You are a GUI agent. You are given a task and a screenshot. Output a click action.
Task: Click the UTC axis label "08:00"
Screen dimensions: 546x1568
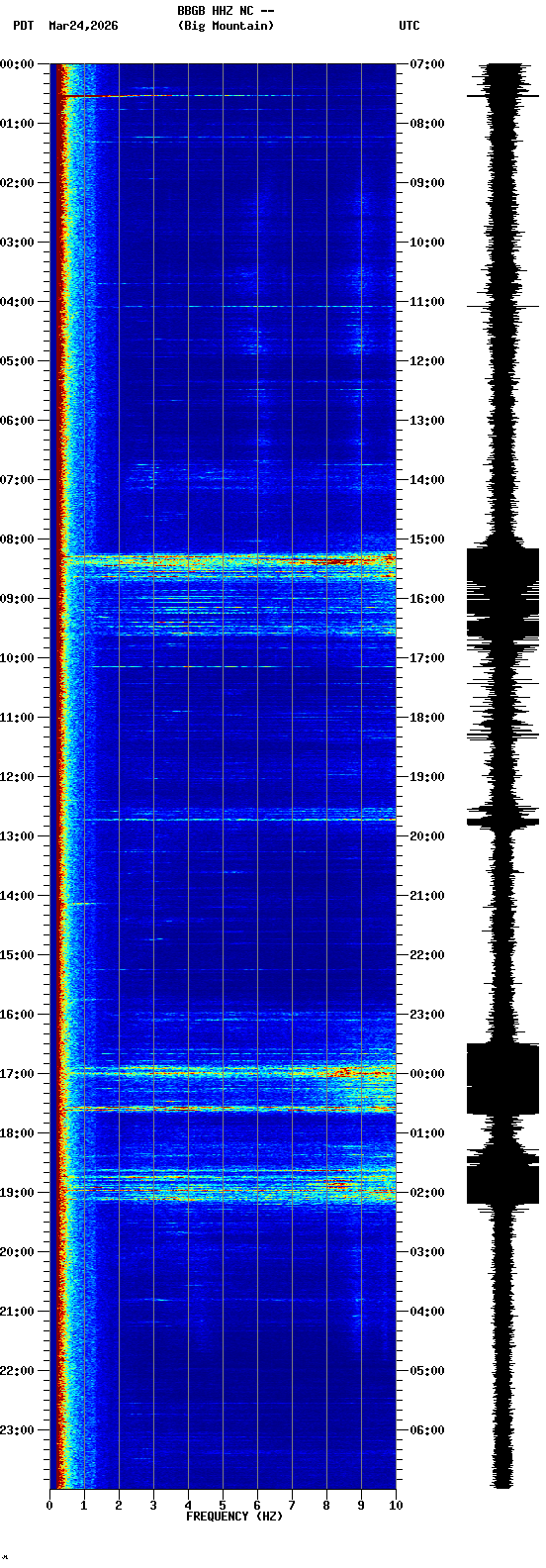coord(426,124)
